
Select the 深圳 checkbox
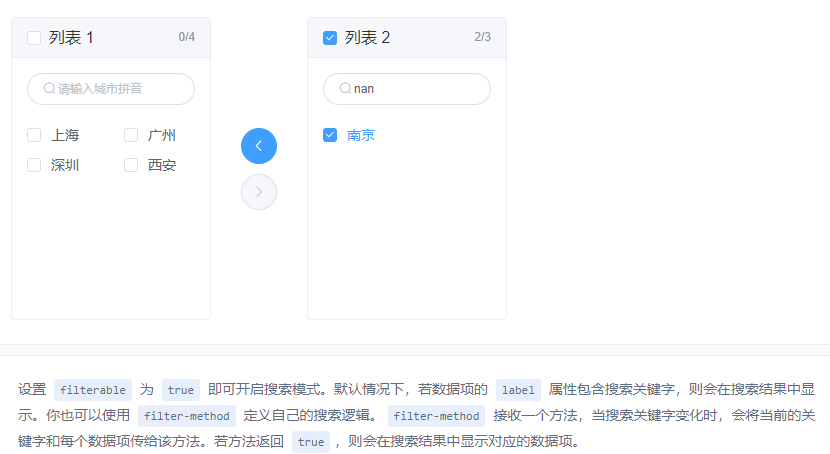[x=34, y=165]
